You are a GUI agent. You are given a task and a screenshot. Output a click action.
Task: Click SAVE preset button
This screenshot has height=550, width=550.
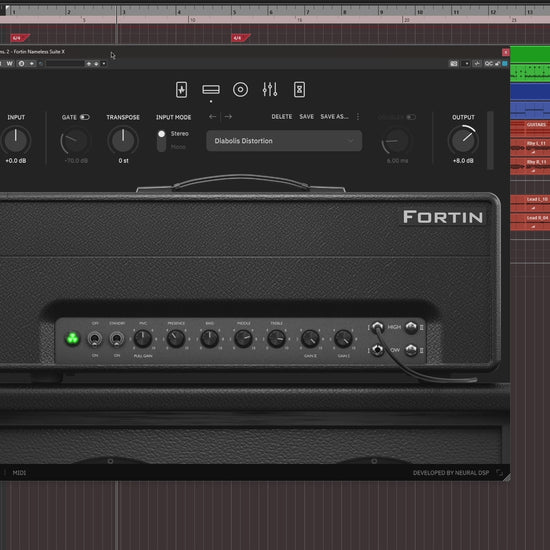[307, 116]
